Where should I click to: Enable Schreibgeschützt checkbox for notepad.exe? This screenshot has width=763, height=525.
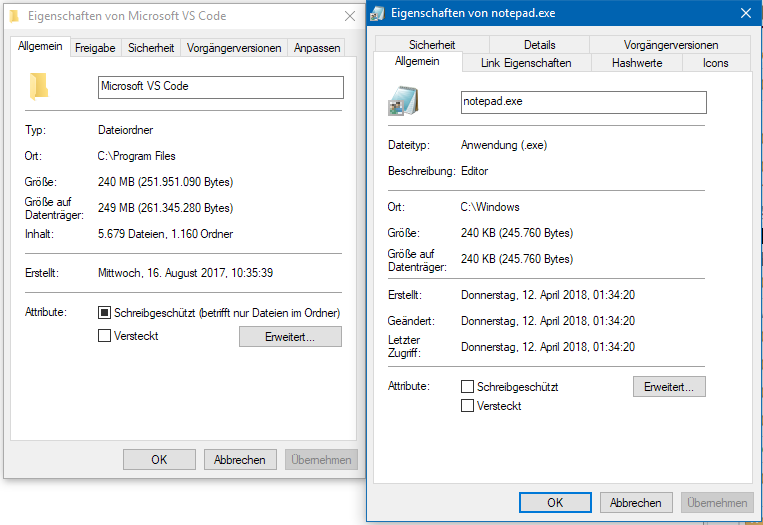(x=467, y=386)
